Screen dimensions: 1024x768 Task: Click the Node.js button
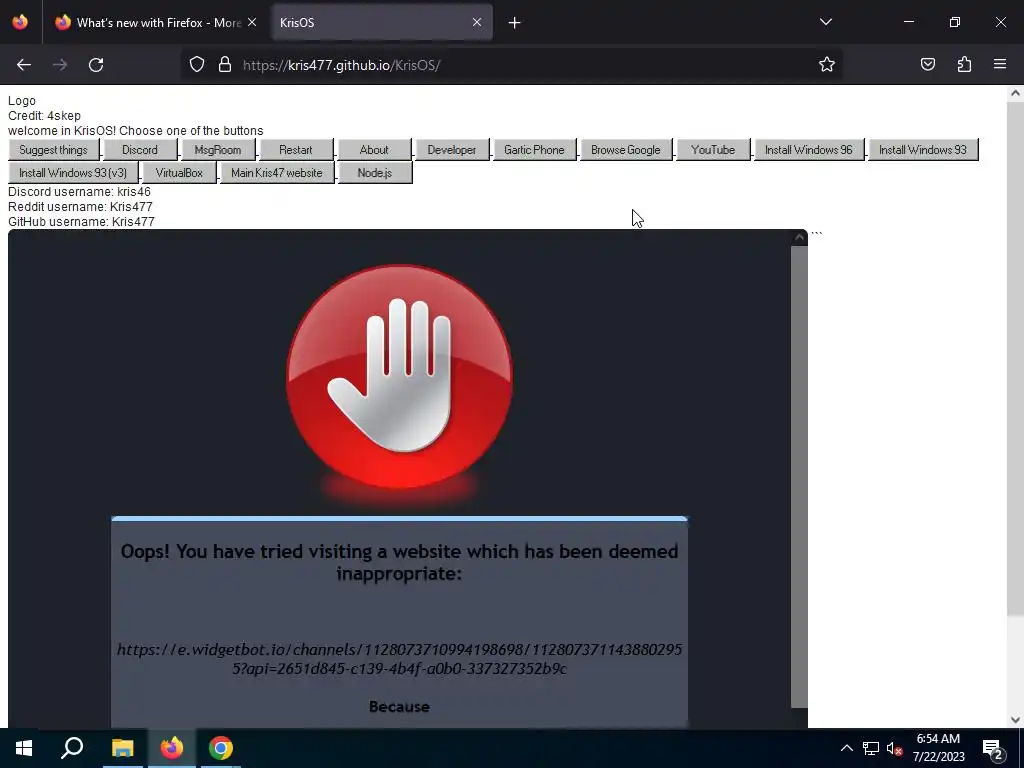coord(375,173)
